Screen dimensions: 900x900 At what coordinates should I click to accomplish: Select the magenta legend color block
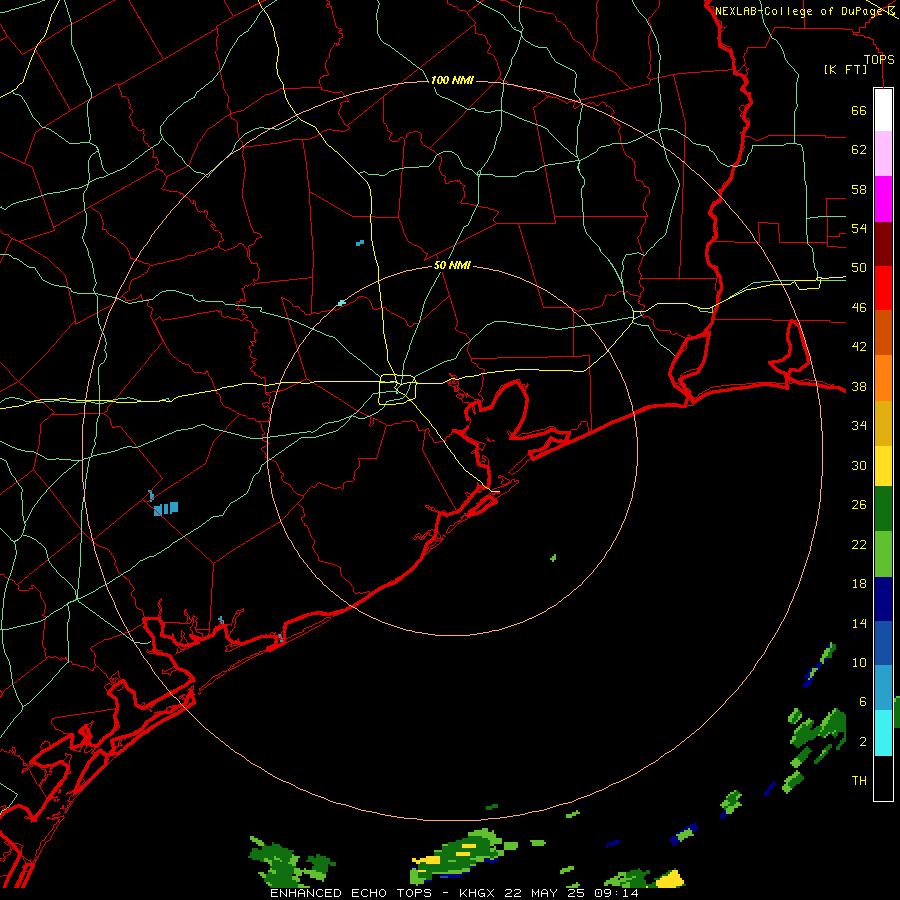[883, 199]
